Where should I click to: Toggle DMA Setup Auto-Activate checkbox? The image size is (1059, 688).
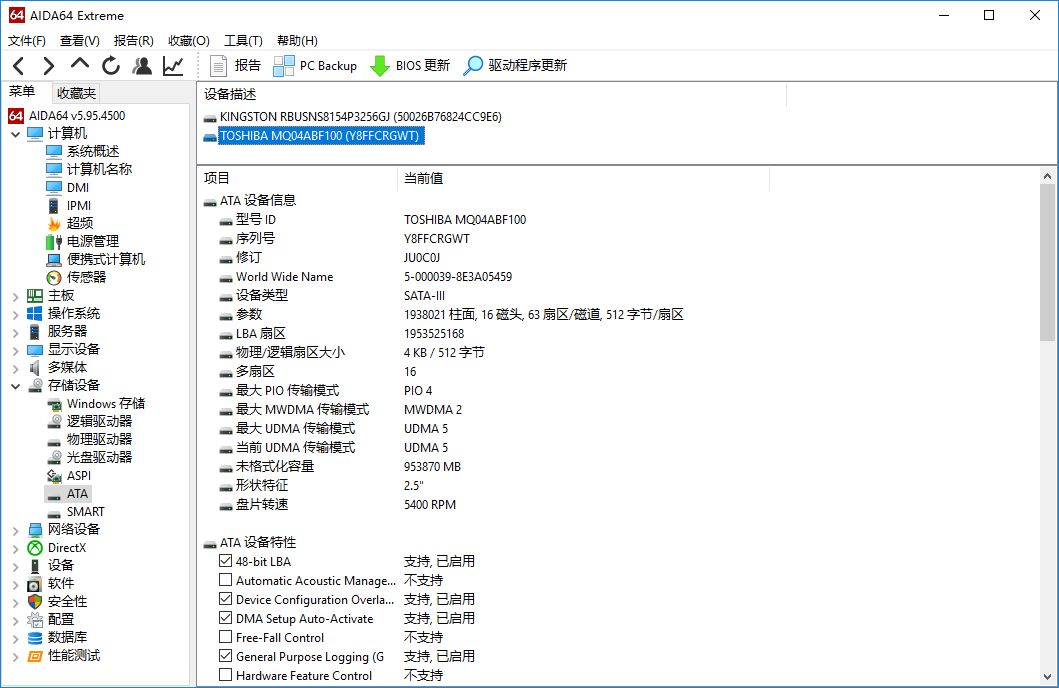point(226,617)
